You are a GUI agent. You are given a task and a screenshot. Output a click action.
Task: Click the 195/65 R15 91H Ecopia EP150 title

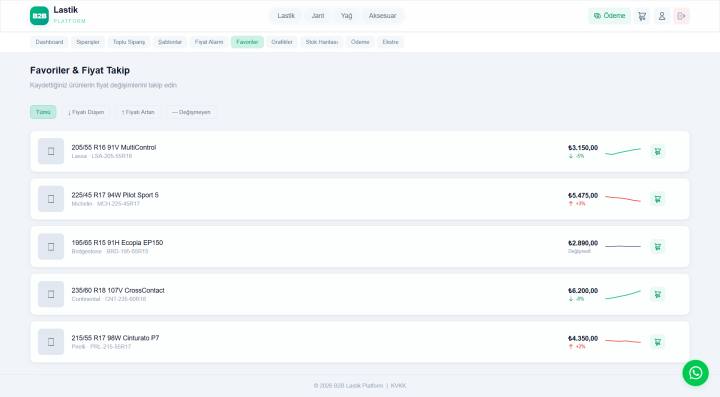pyautogui.click(x=117, y=242)
